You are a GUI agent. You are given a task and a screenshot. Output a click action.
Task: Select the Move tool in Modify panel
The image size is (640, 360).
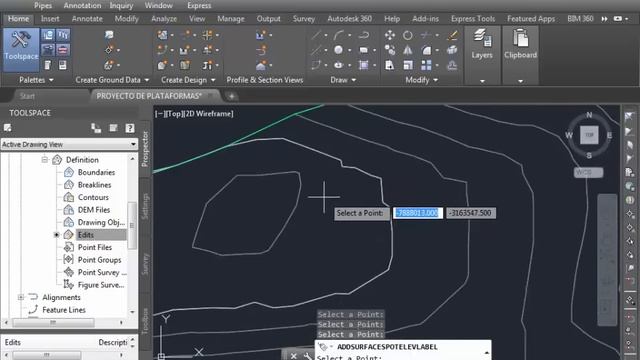click(x=390, y=35)
